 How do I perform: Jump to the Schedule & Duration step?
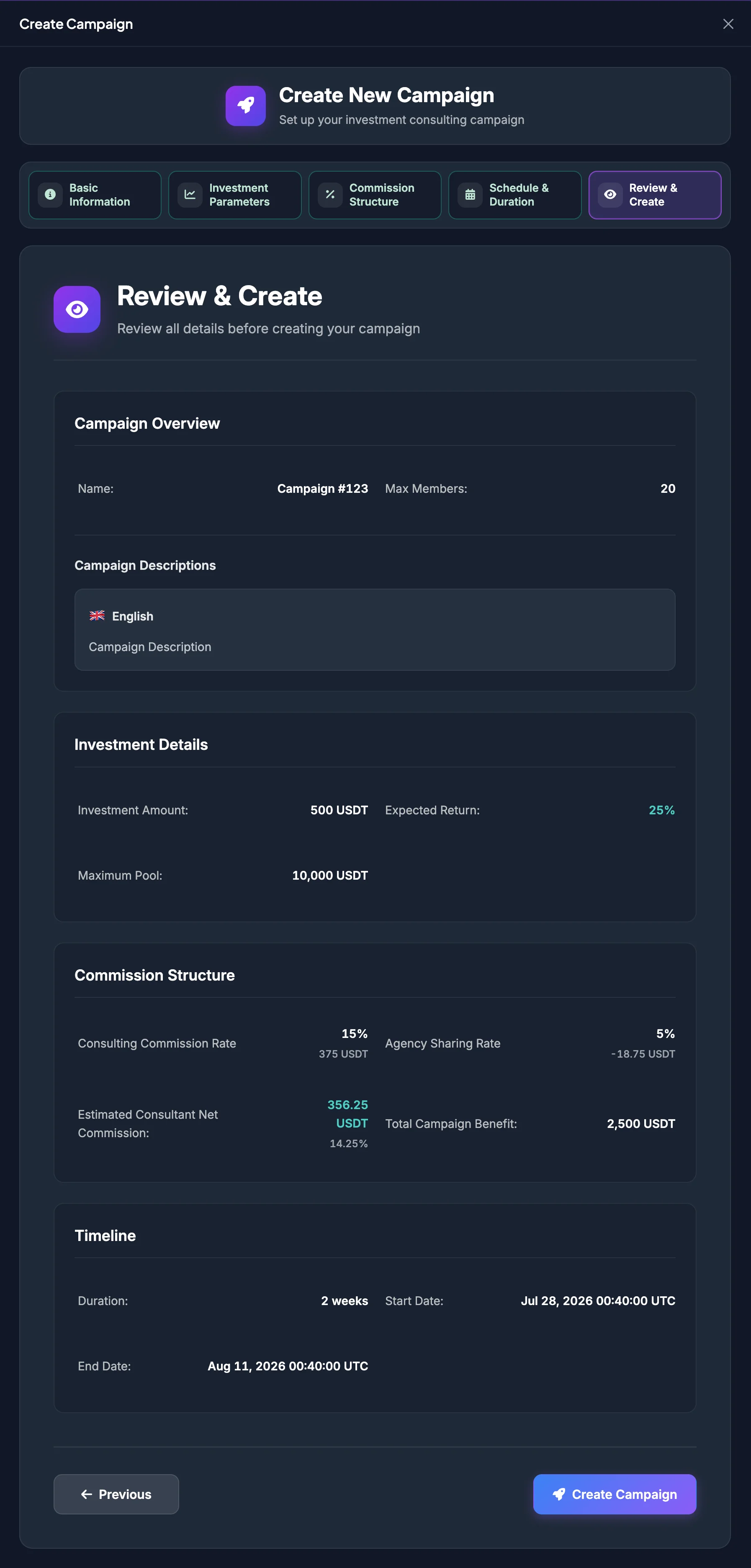[515, 195]
